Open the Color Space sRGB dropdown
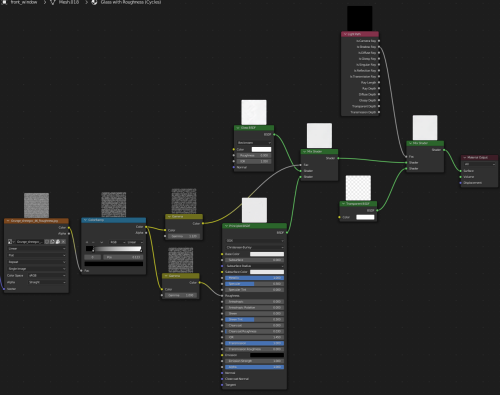The height and width of the screenshot is (395, 500). 47,276
